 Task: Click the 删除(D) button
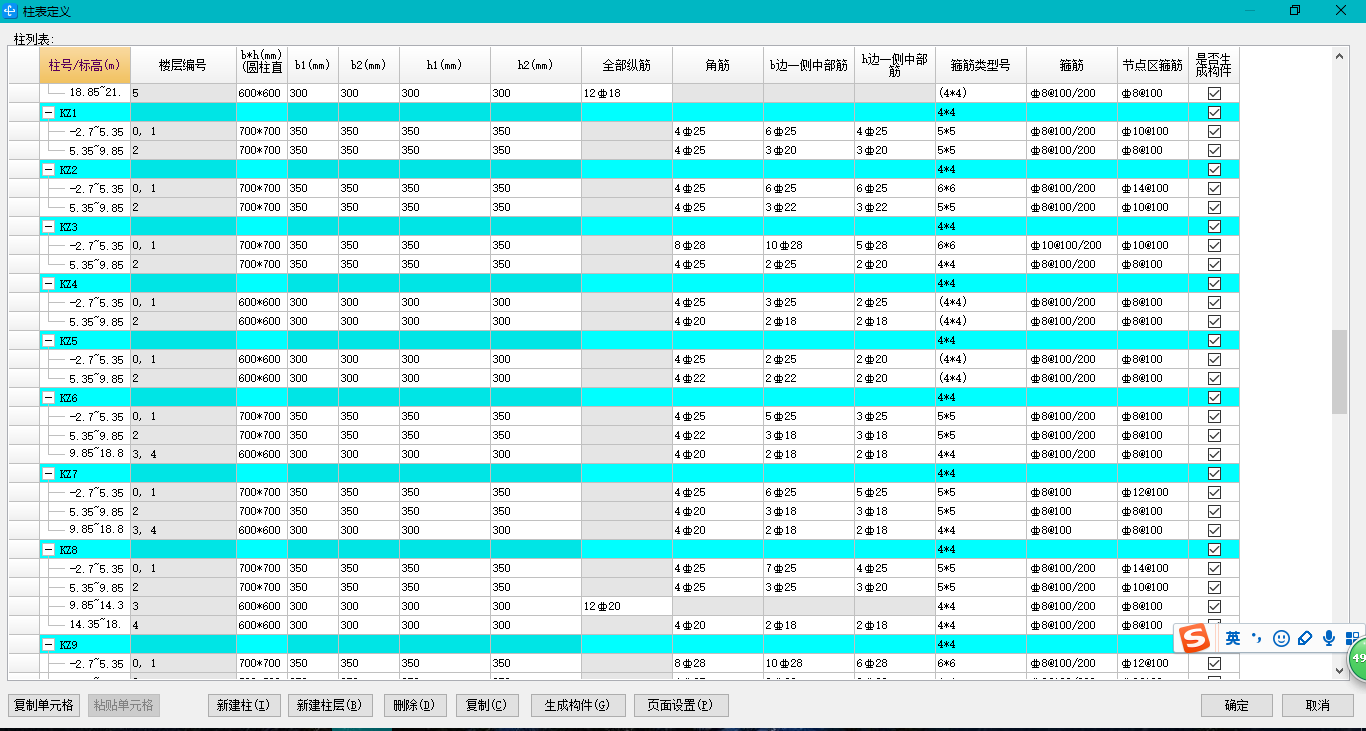pyautogui.click(x=414, y=705)
